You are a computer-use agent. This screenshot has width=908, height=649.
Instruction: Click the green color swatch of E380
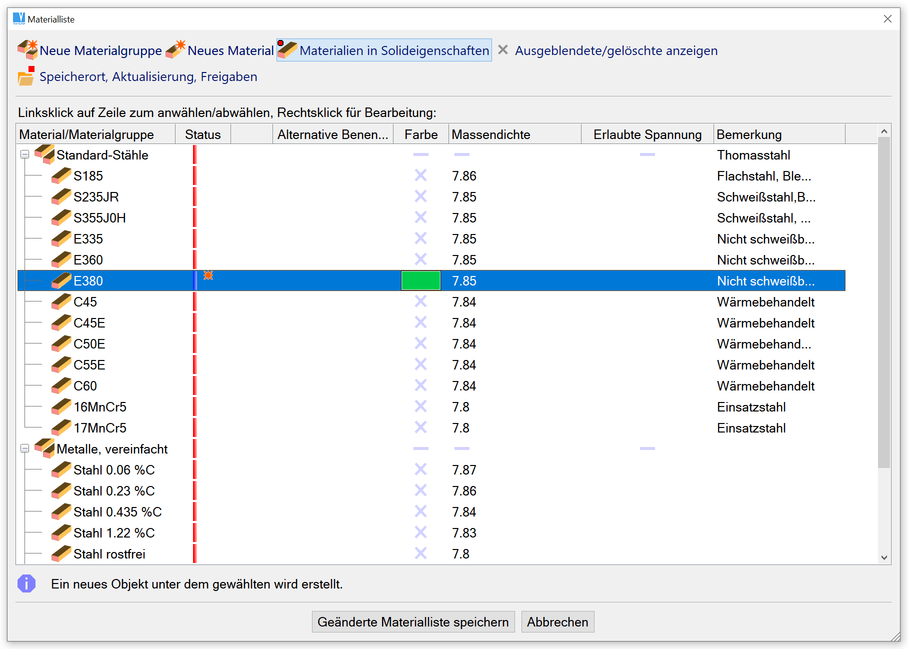pyautogui.click(x=420, y=281)
